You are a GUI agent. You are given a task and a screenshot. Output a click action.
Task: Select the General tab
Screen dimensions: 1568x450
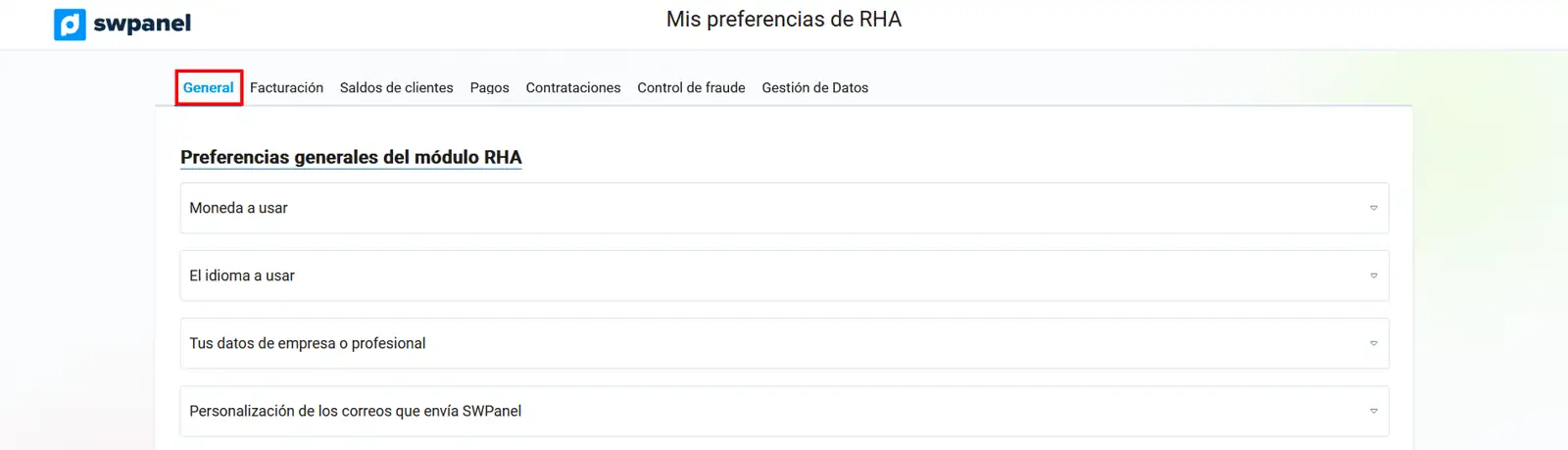[209, 87]
